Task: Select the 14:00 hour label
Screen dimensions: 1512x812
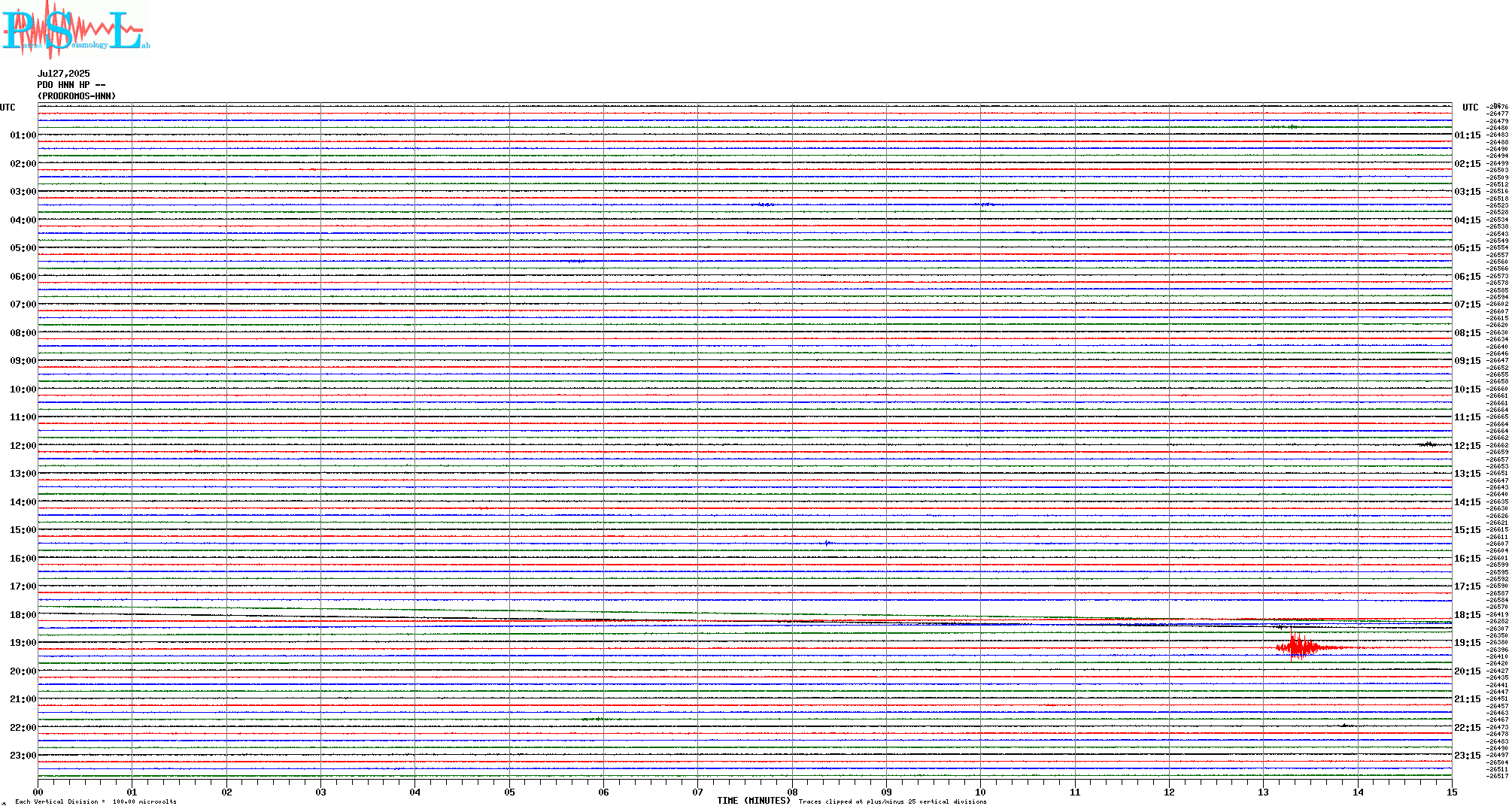Action: [x=23, y=502]
